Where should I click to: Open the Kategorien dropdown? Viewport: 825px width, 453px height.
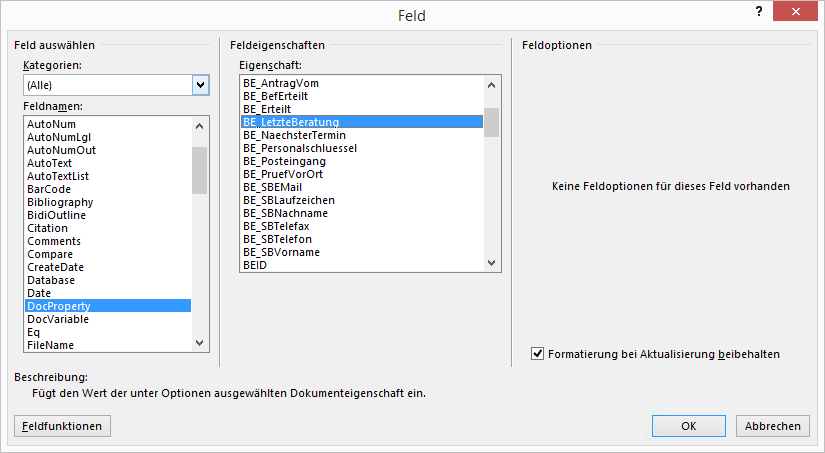(200, 85)
